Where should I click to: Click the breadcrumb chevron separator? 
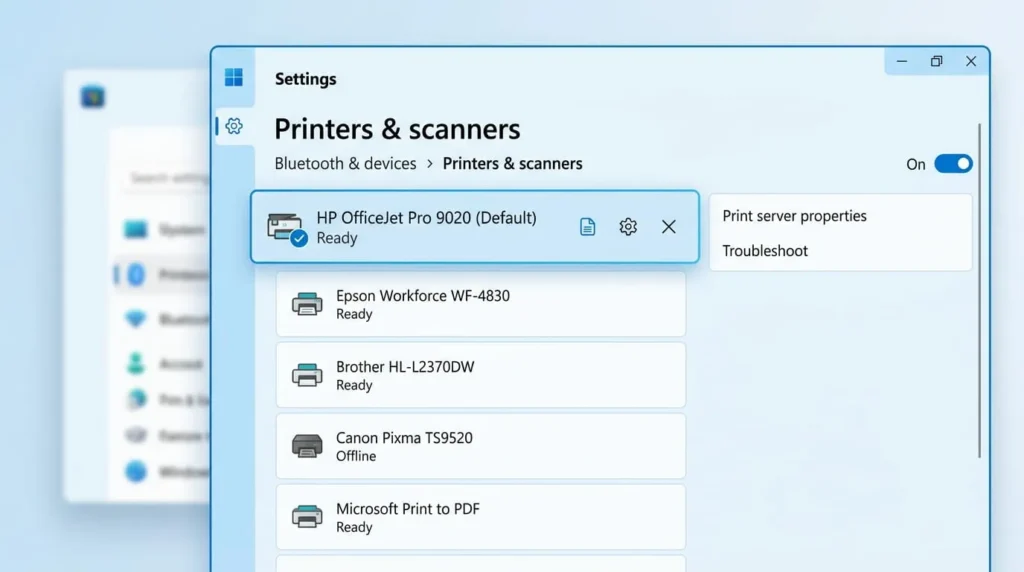pyautogui.click(x=430, y=164)
